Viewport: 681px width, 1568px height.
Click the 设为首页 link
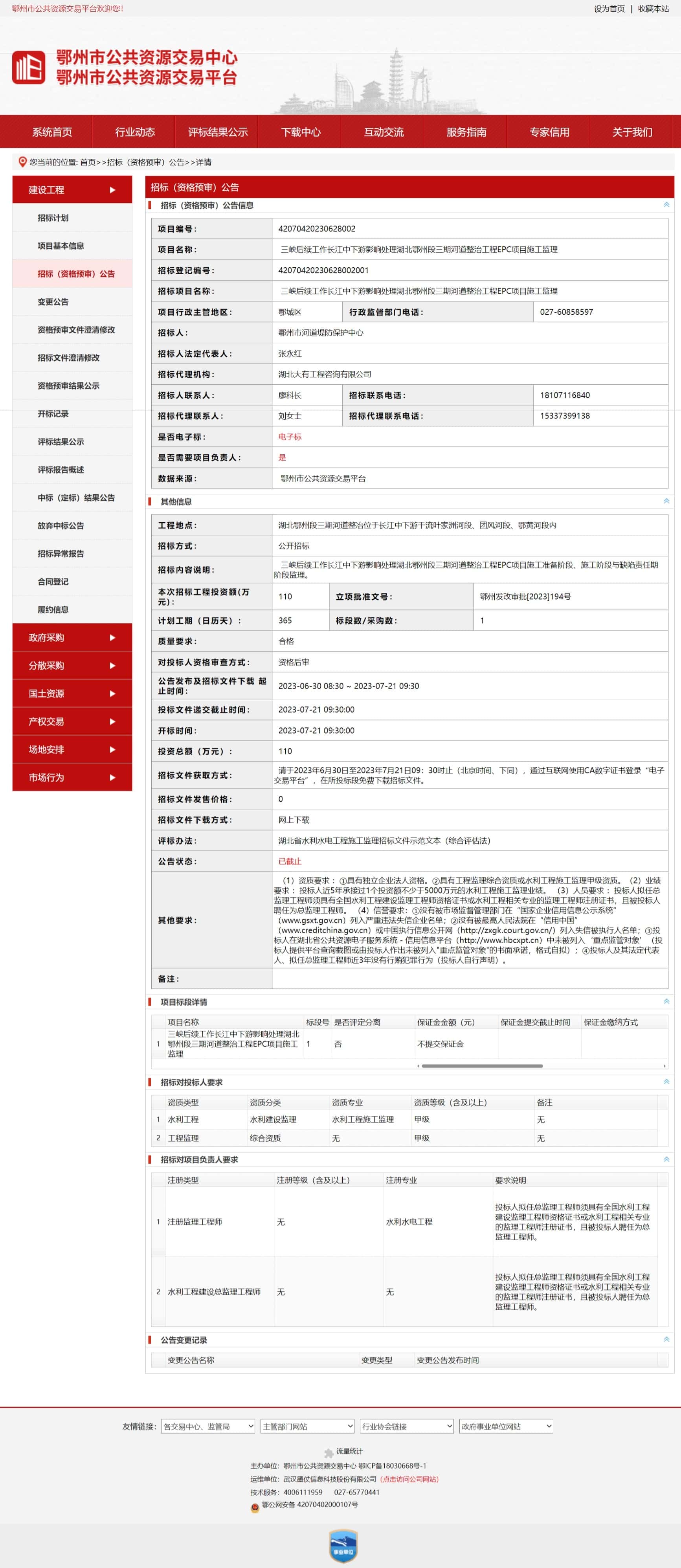(609, 9)
